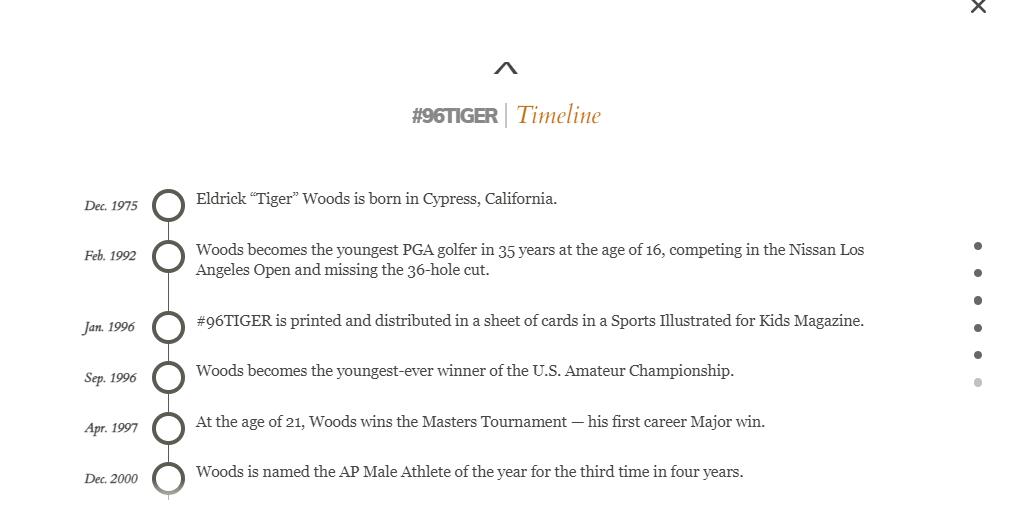
Task: Jump to the fourth page navigation dot
Action: [978, 328]
